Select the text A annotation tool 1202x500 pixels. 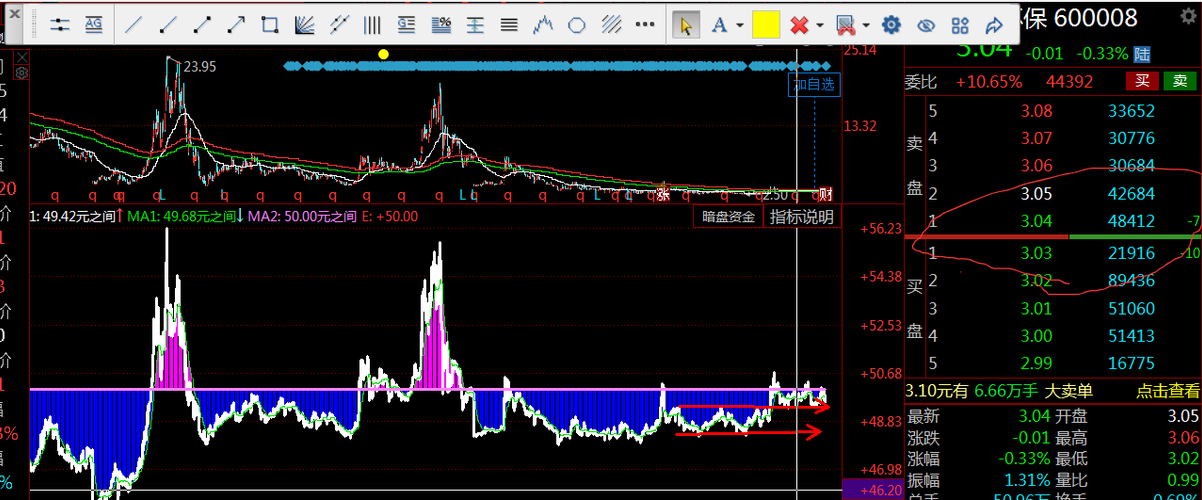719,24
